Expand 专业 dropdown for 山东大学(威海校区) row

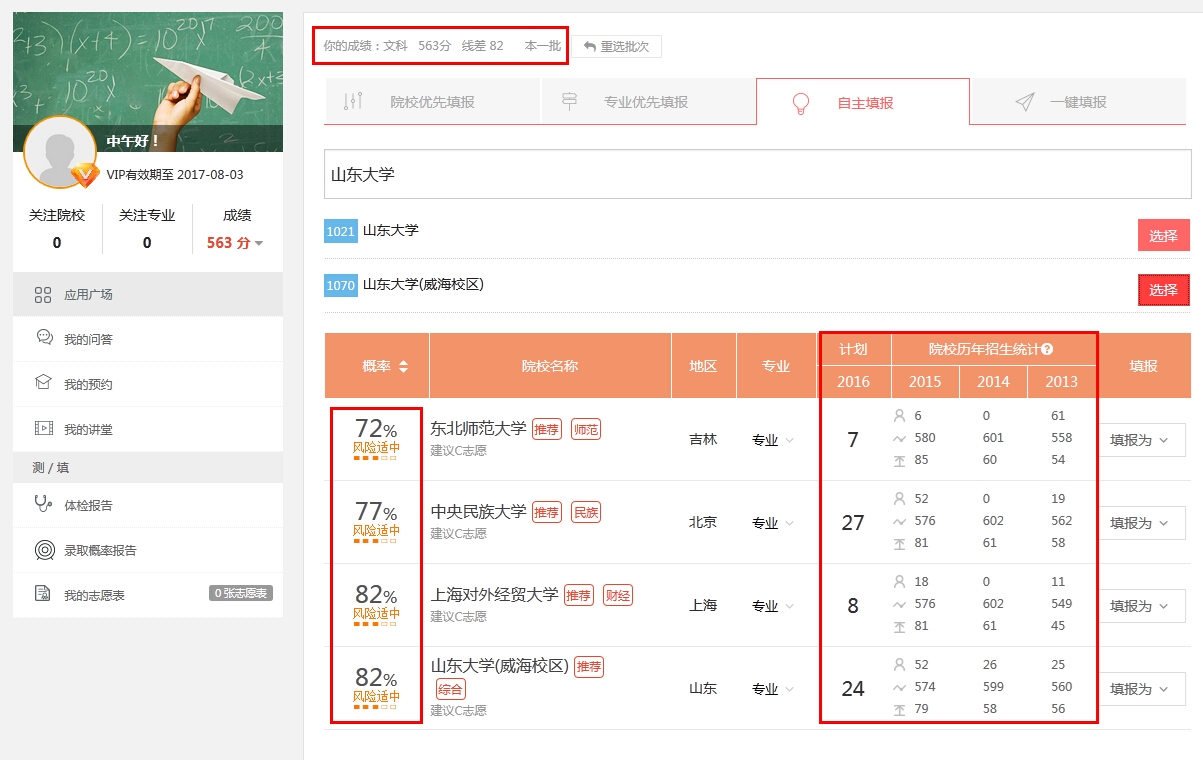773,689
